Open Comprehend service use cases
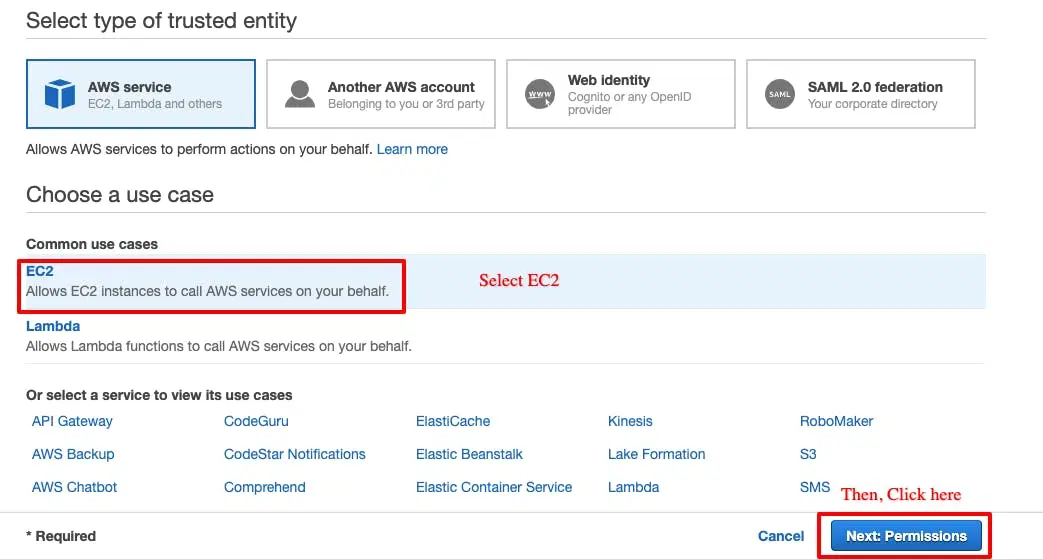1043x560 pixels. coord(265,487)
